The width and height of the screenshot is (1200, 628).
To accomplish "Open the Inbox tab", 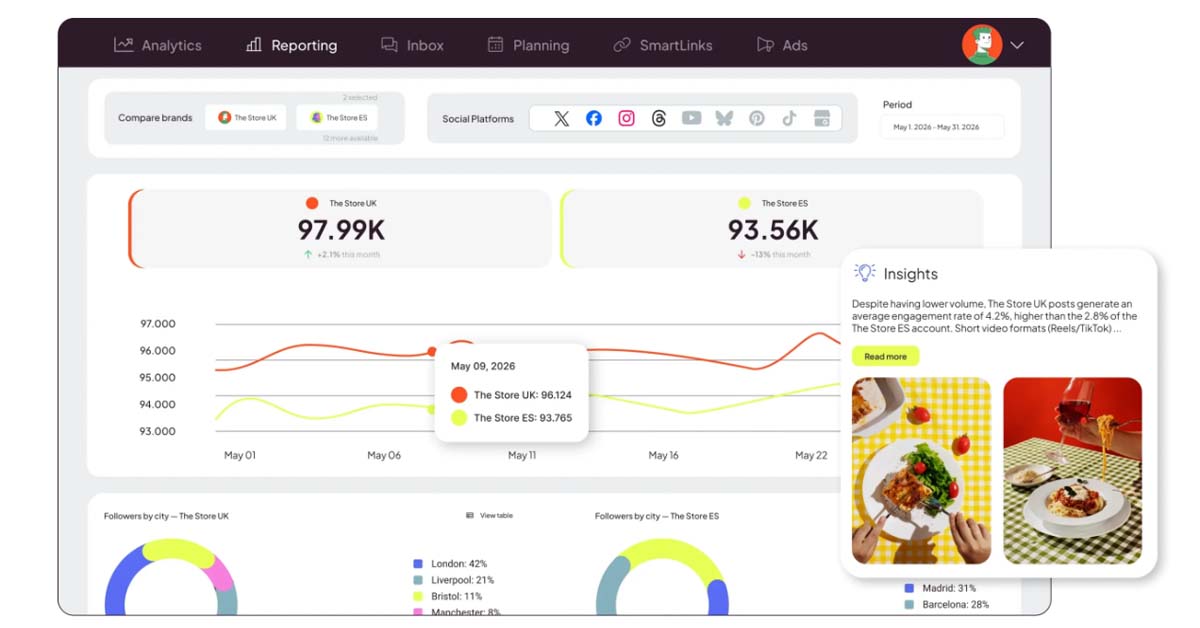I will pos(412,45).
